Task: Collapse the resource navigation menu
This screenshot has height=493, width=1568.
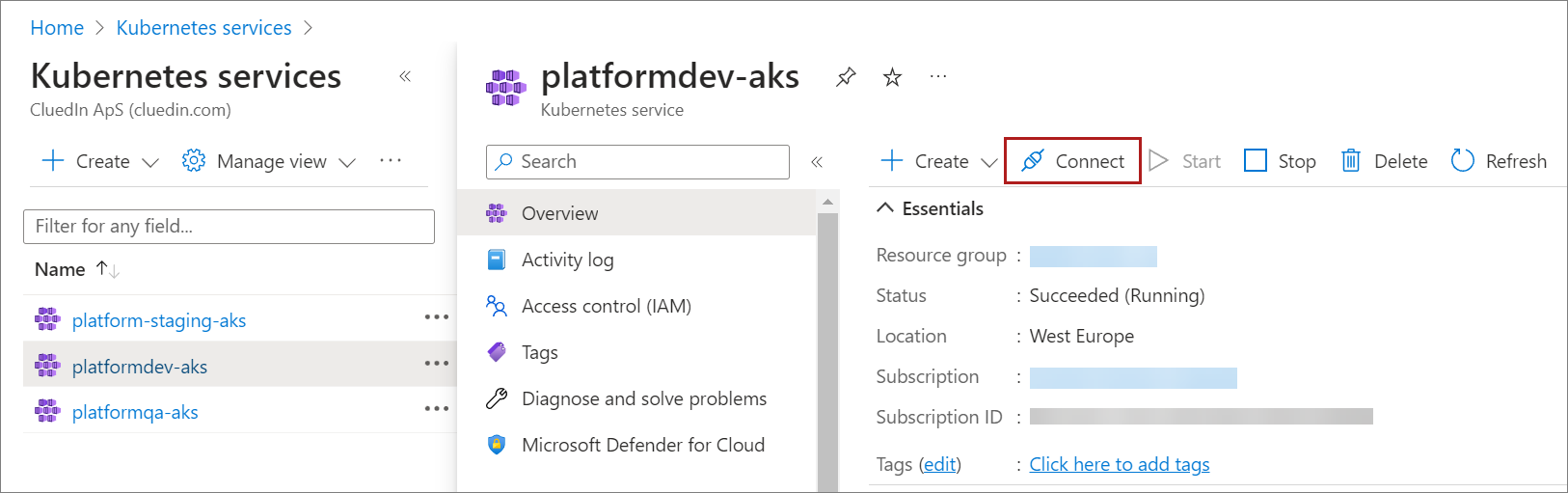Action: coord(817,162)
